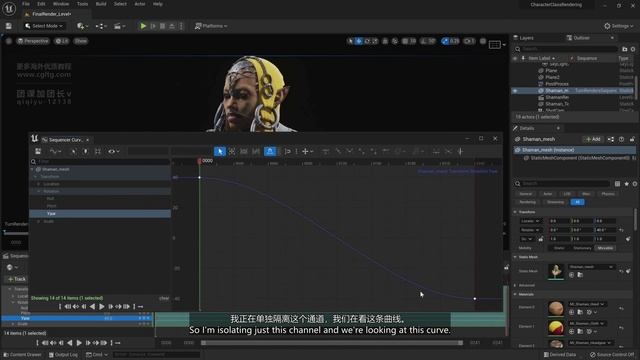Click play reverse in lower Sequencer controls
The height and width of the screenshot is (360, 640).
70,343
